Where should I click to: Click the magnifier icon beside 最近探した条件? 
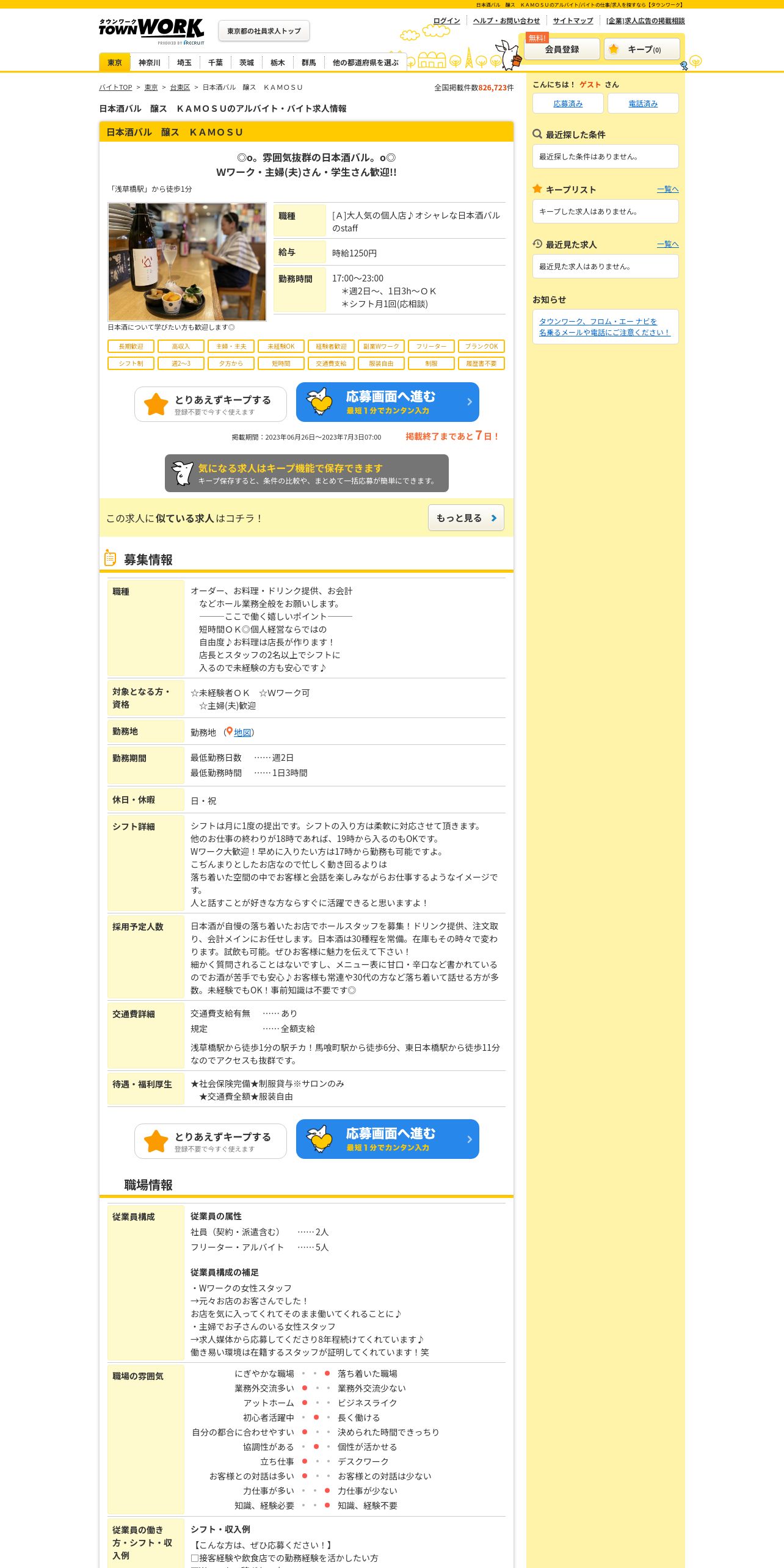coord(537,134)
